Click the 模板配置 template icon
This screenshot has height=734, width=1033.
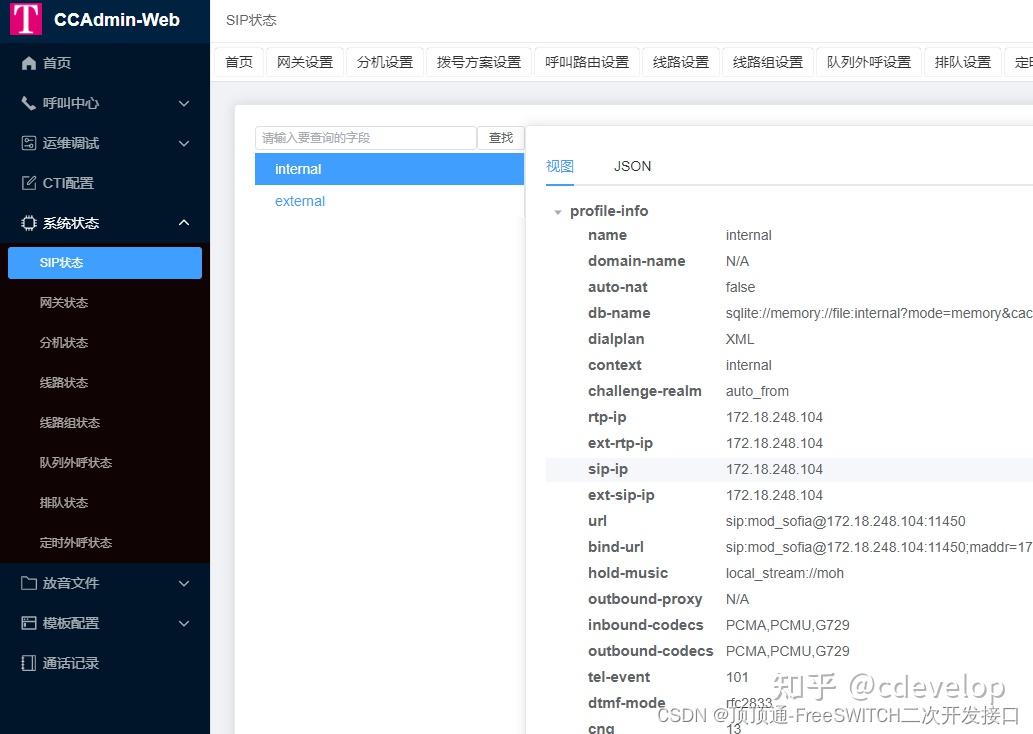[28, 623]
